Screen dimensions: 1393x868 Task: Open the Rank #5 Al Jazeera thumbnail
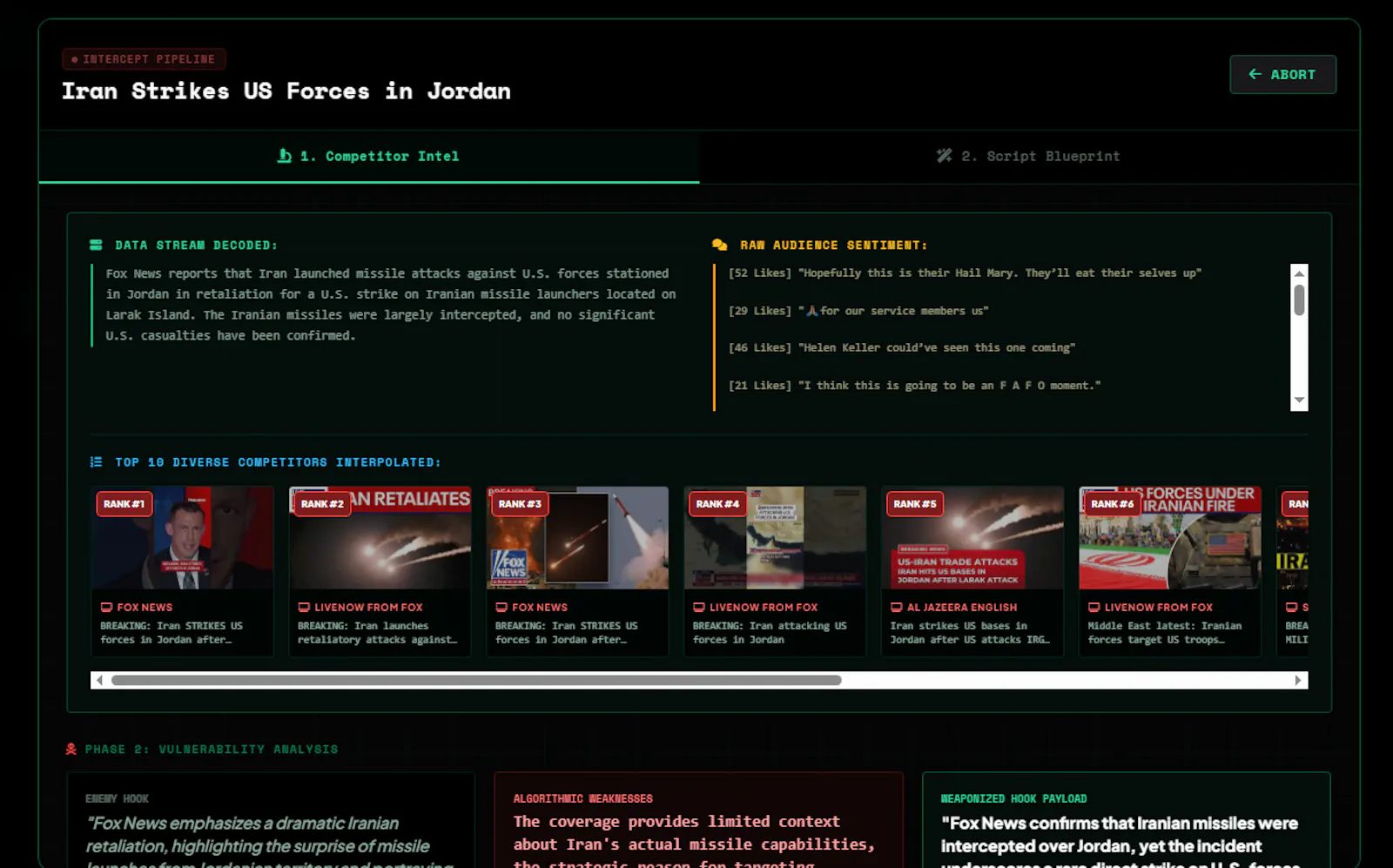tap(972, 538)
